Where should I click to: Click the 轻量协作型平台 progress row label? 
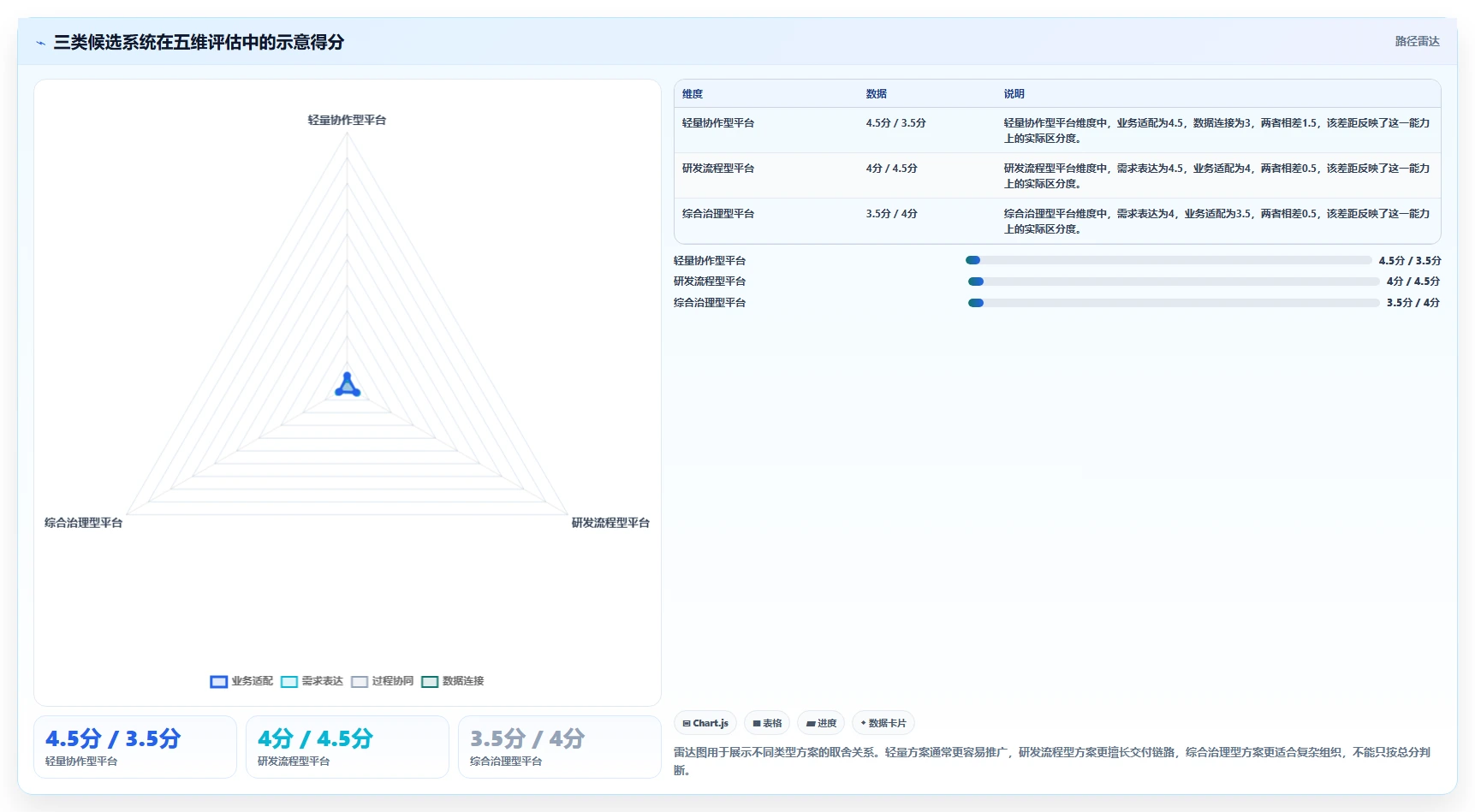(710, 261)
